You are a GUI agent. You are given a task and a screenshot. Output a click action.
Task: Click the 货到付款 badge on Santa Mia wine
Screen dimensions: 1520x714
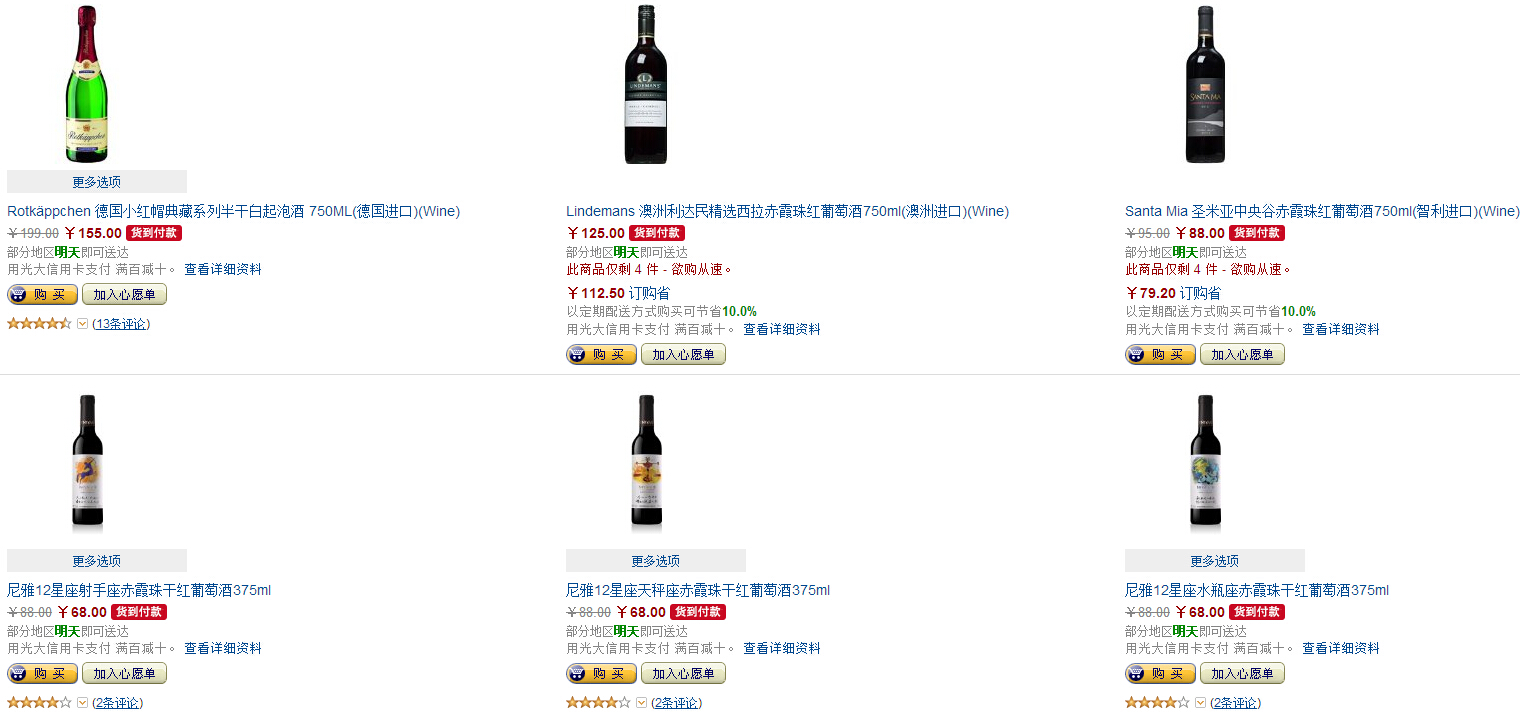pyautogui.click(x=1257, y=233)
